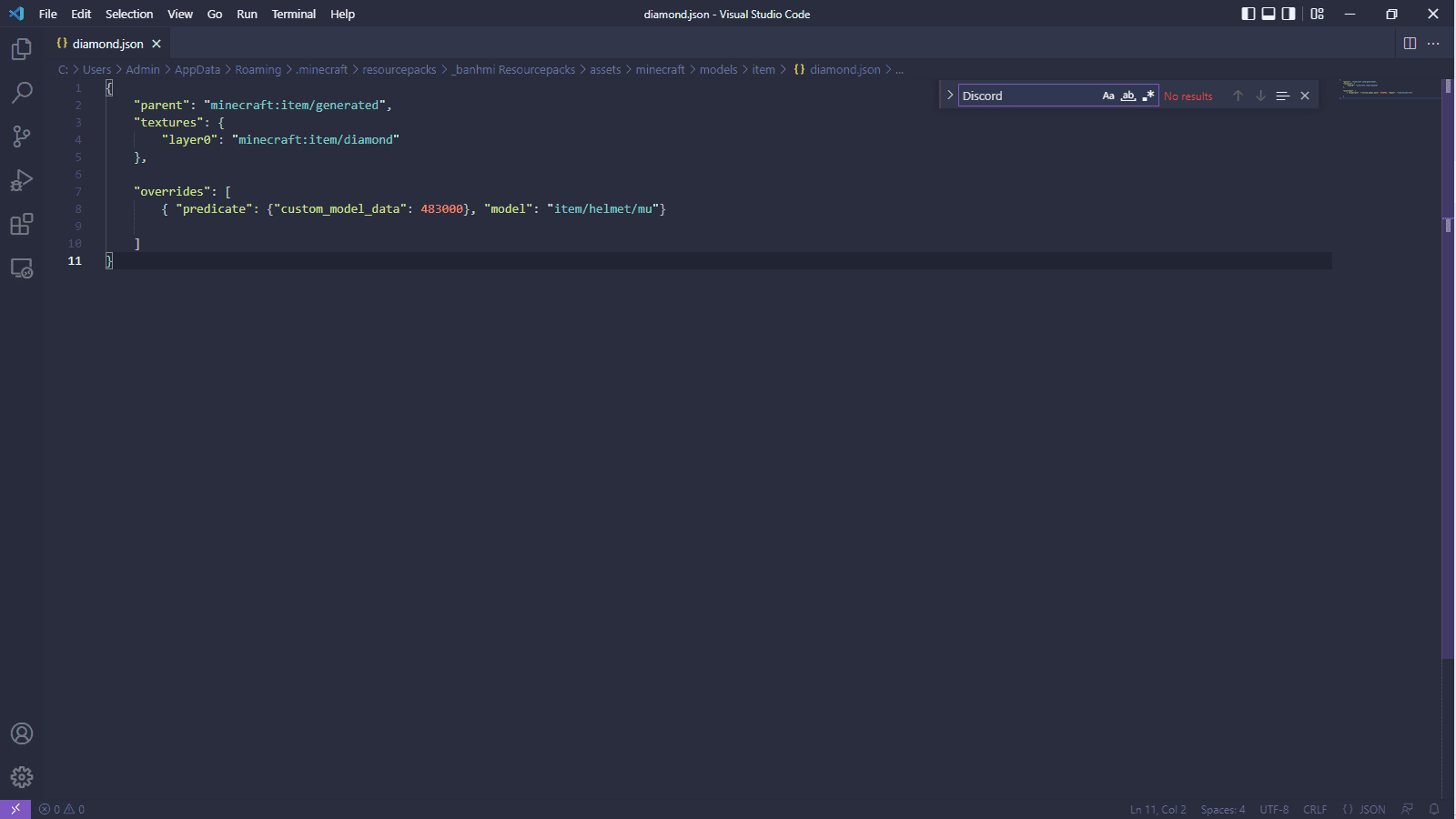Image resolution: width=1456 pixels, height=819 pixels.
Task: Expand the Replace row in Find widget
Action: point(950,96)
